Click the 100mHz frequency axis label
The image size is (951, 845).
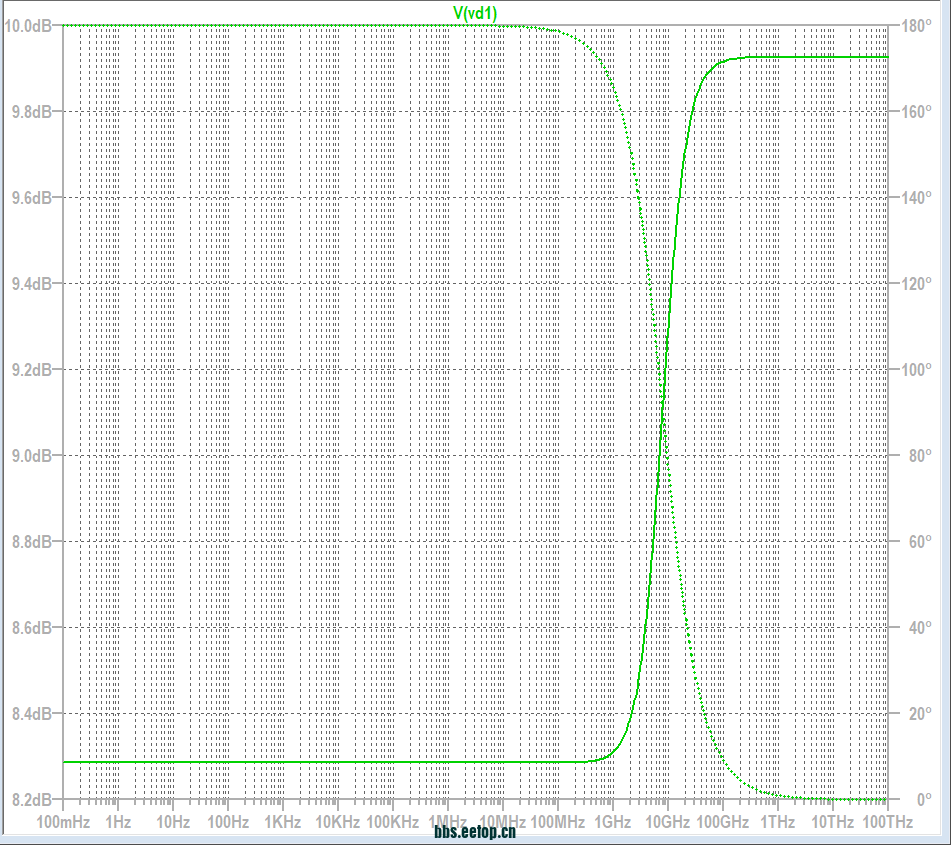pos(64,822)
